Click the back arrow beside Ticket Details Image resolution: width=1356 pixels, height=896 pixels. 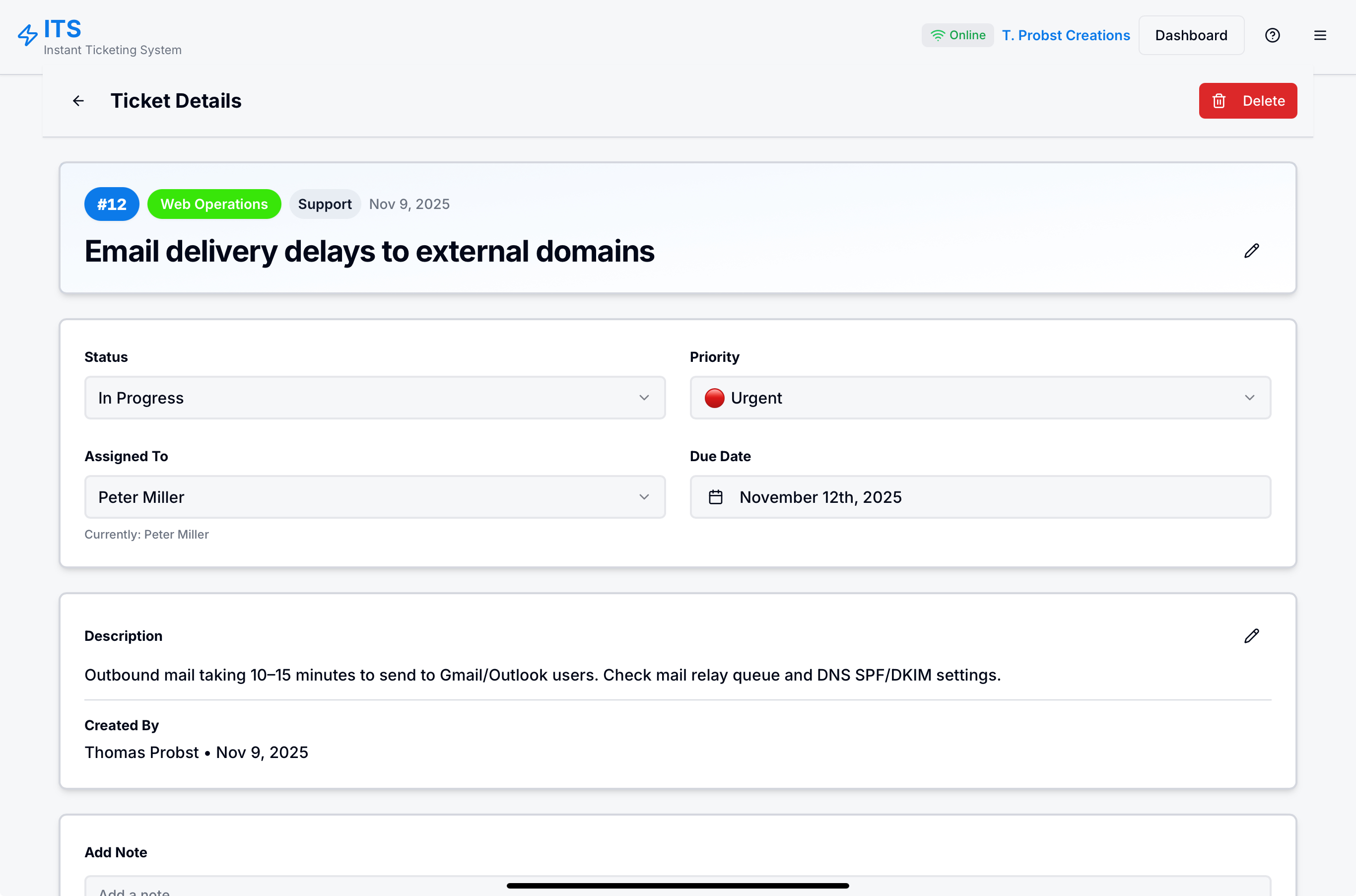[78, 101]
